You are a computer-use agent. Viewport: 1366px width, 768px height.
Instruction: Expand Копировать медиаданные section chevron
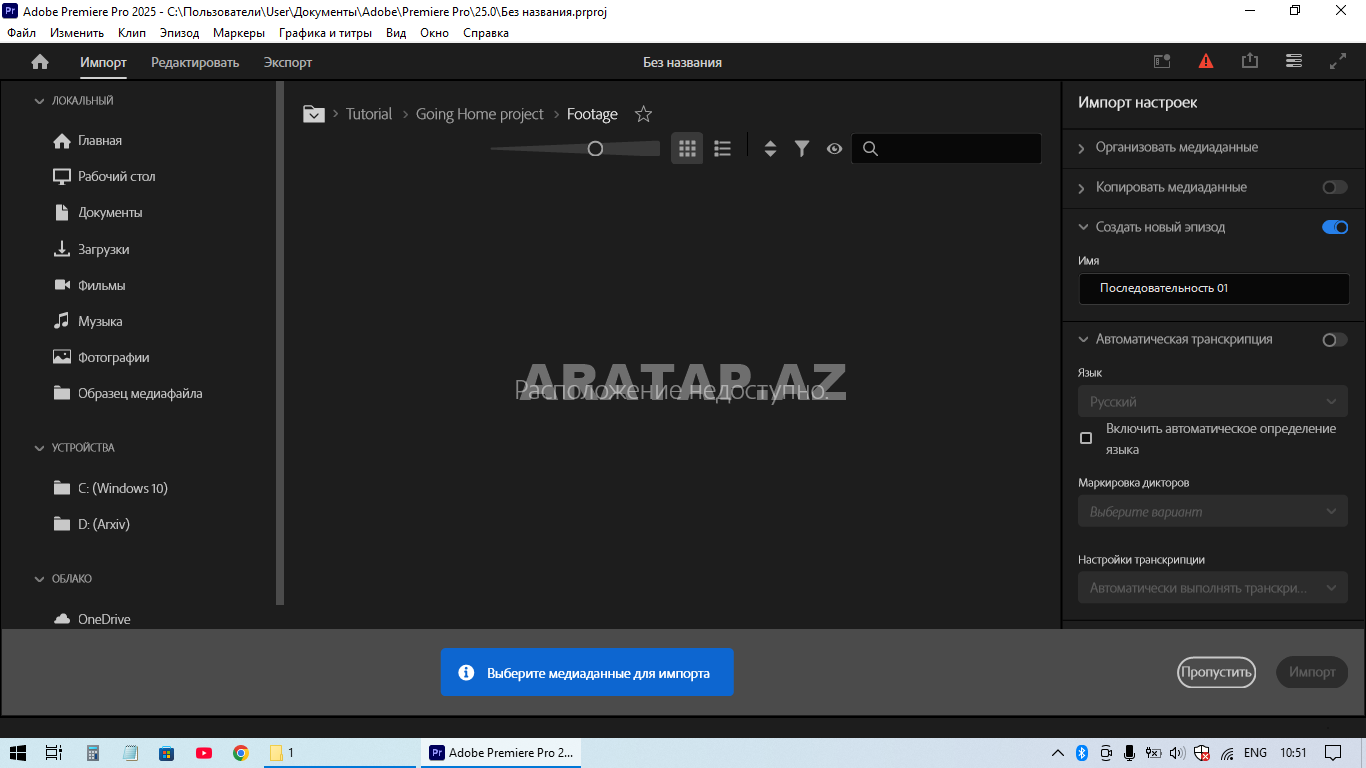click(x=1082, y=188)
